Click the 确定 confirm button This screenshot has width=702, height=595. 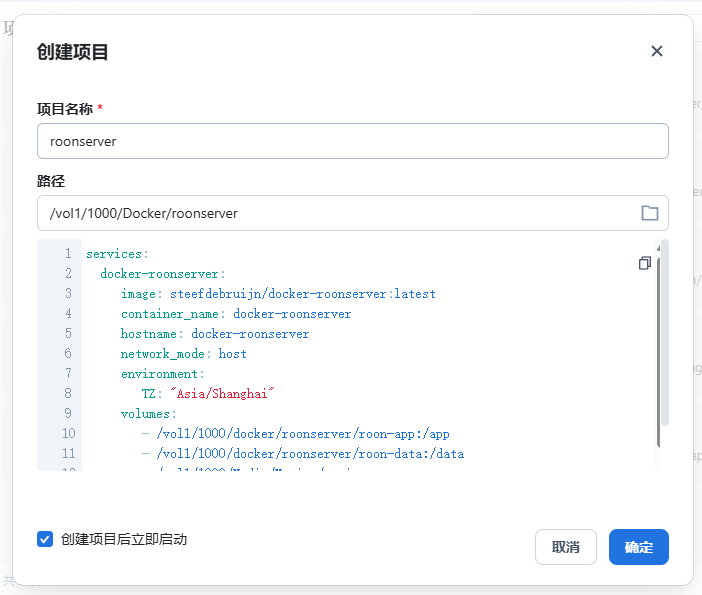point(638,547)
